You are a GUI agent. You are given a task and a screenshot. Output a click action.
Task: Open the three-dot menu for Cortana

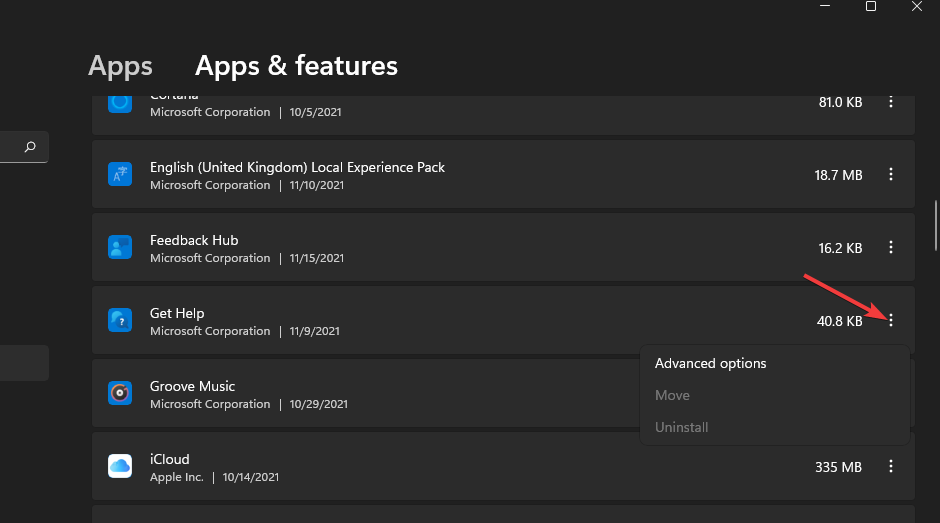pyautogui.click(x=891, y=102)
